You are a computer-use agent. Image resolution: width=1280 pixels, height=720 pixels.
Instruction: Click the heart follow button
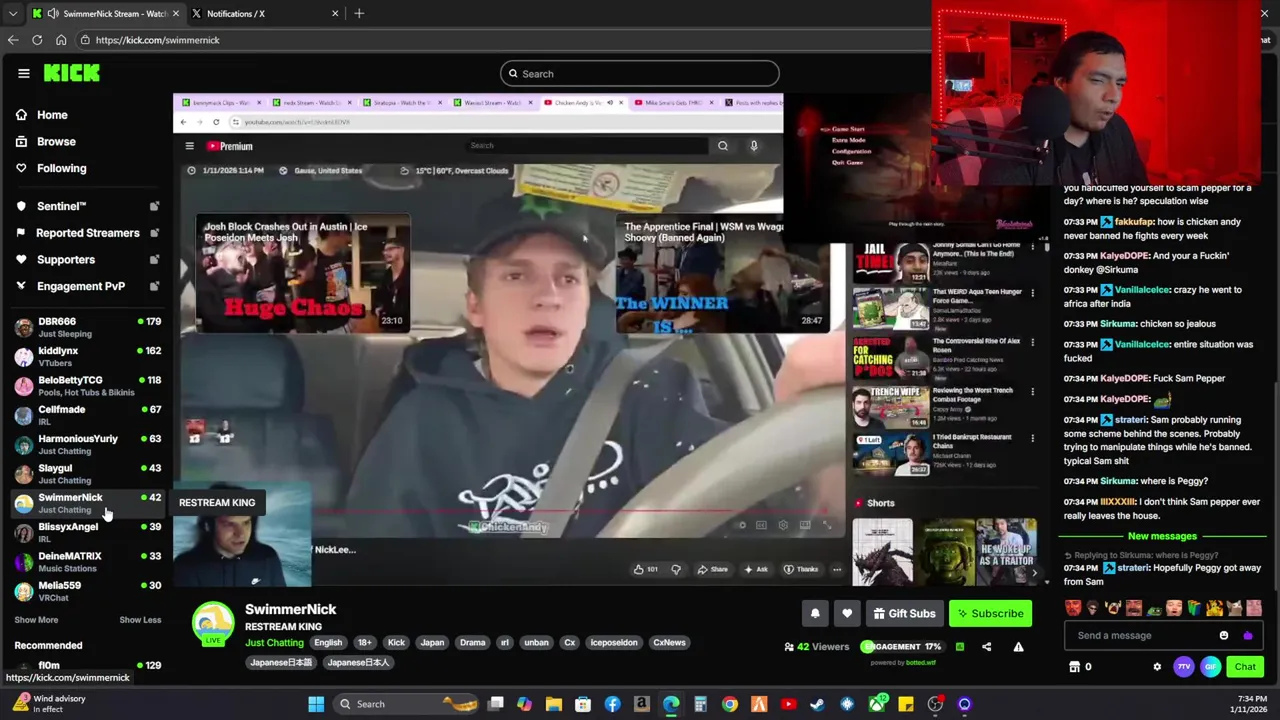tap(847, 614)
